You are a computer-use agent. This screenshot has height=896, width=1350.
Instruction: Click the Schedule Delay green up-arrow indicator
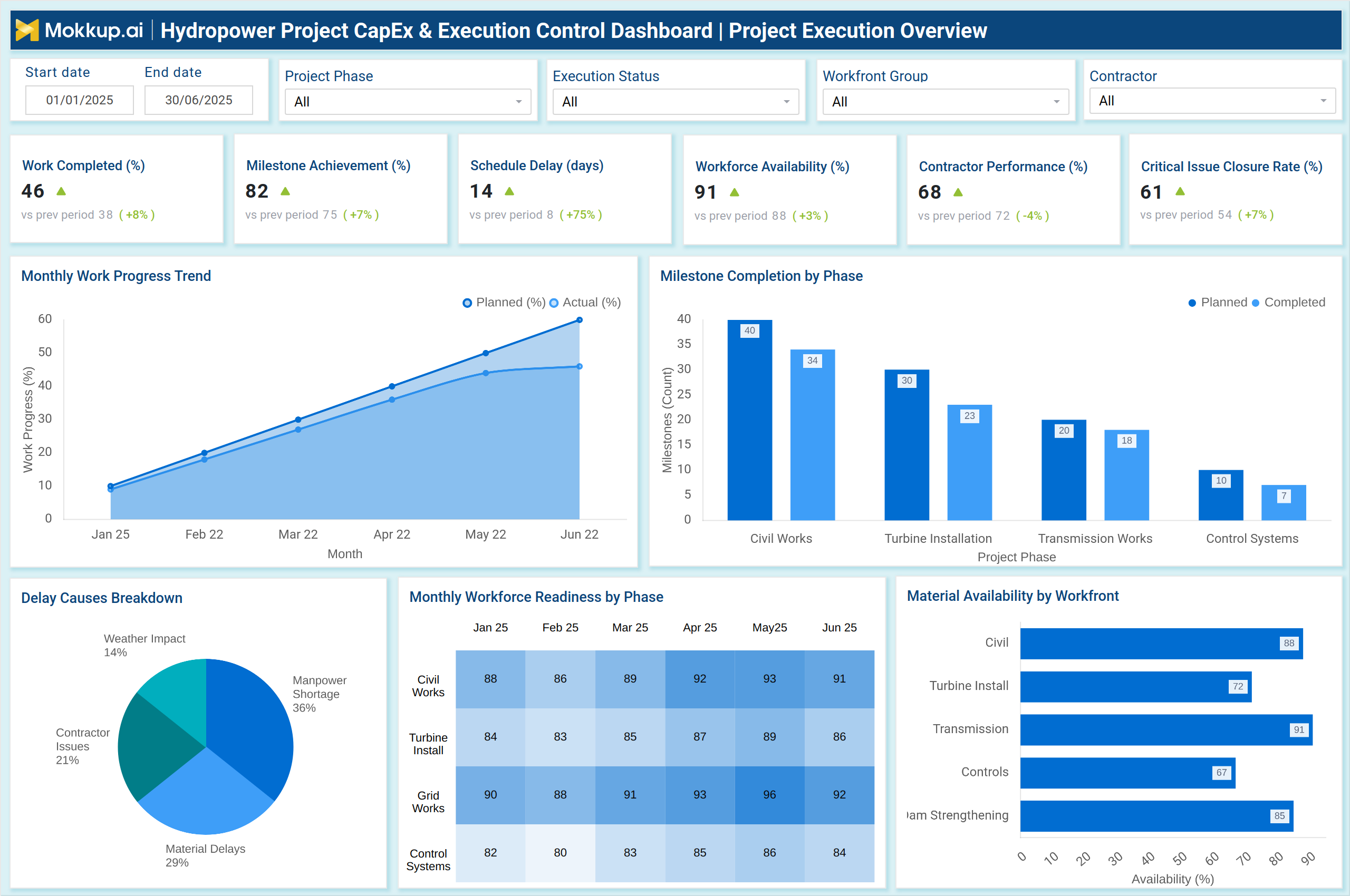pos(509,191)
